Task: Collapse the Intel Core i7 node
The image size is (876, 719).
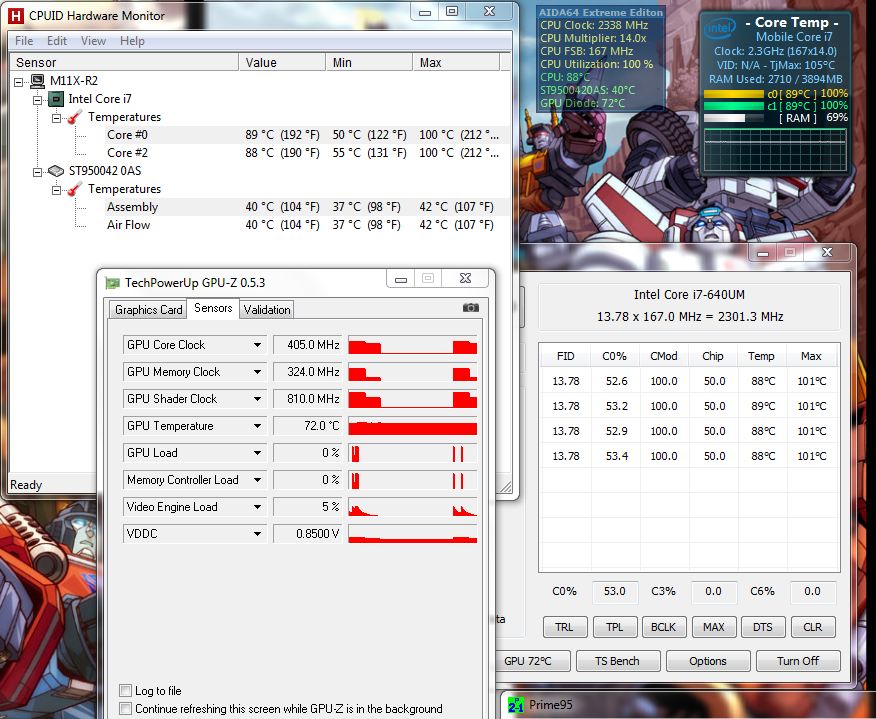Action: 37,99
